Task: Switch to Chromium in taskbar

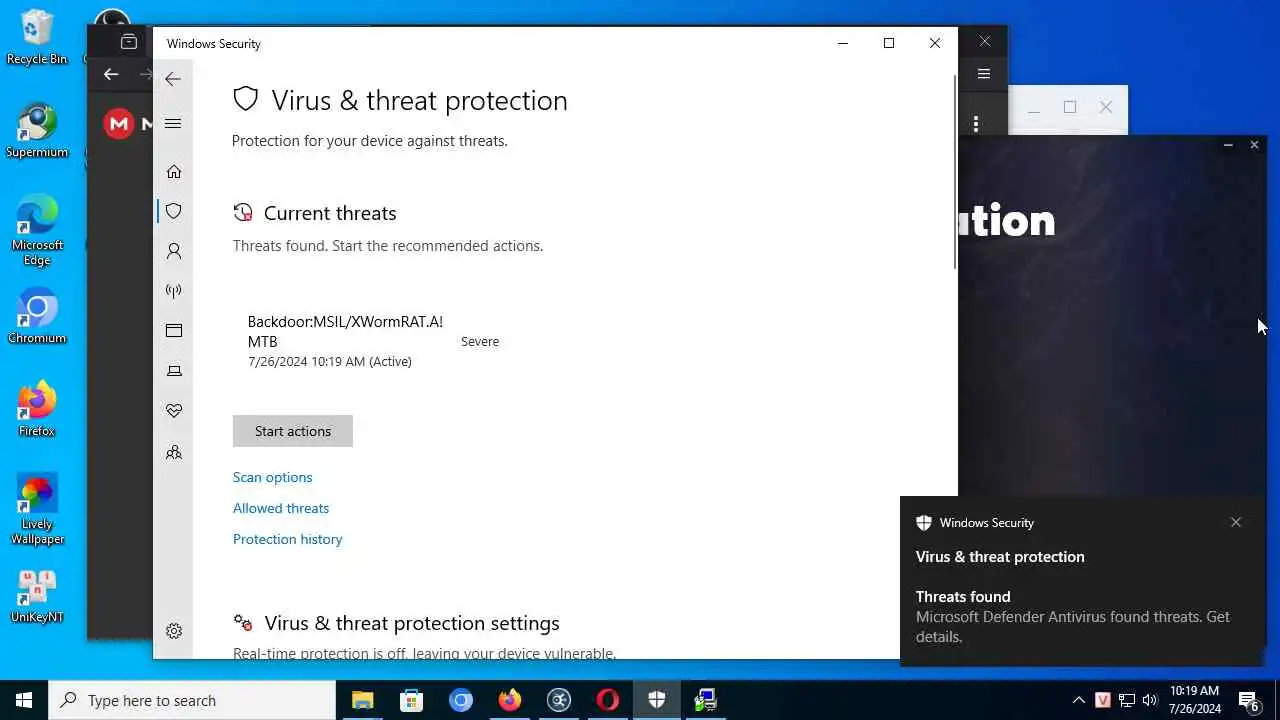Action: (460, 700)
